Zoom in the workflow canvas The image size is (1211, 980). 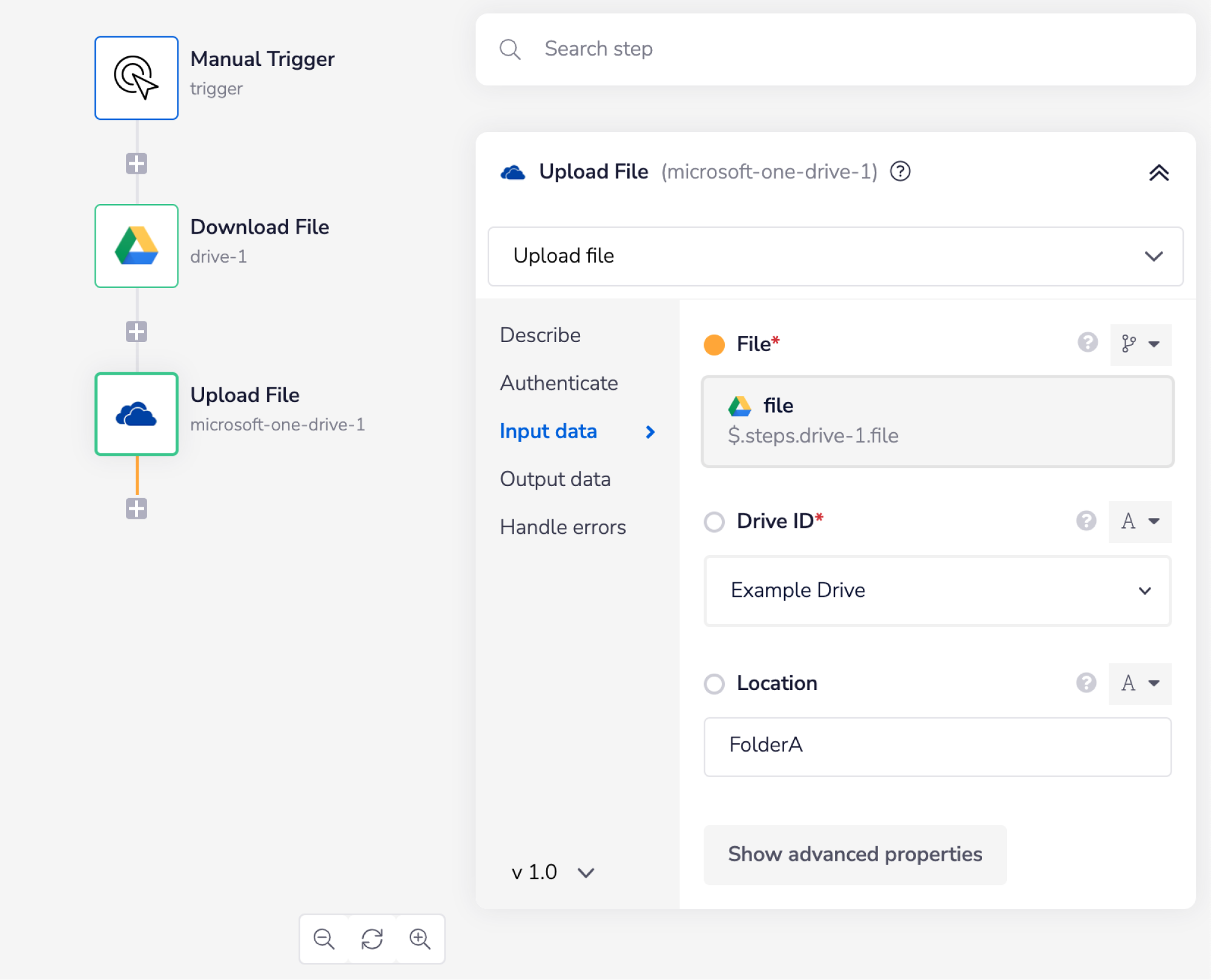pyautogui.click(x=420, y=939)
